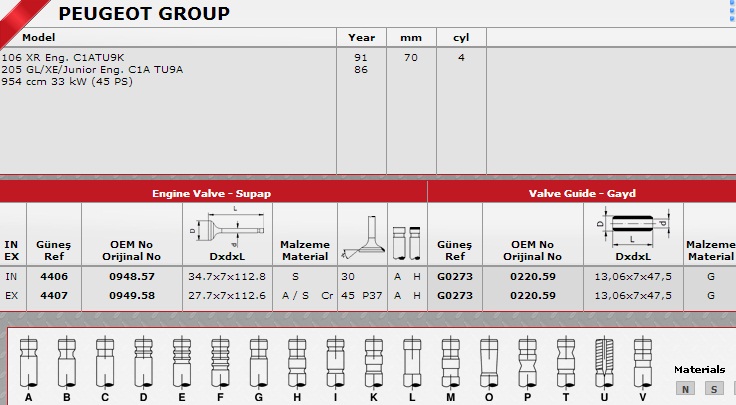Select valve stem type F icon

point(220,362)
